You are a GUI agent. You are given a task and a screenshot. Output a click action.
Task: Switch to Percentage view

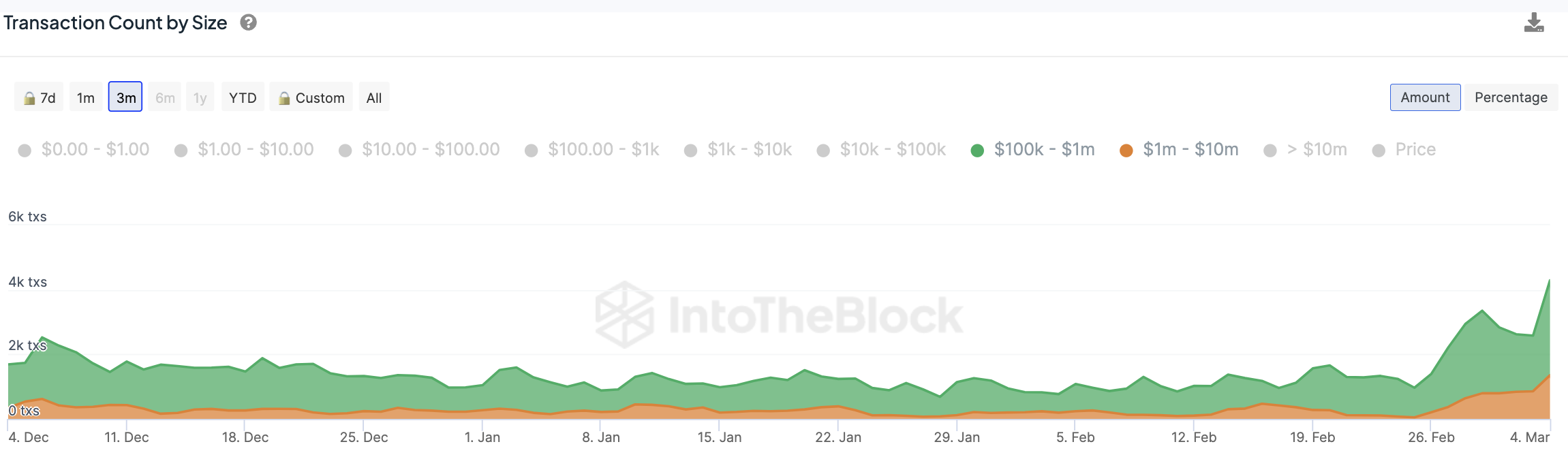tap(1510, 97)
